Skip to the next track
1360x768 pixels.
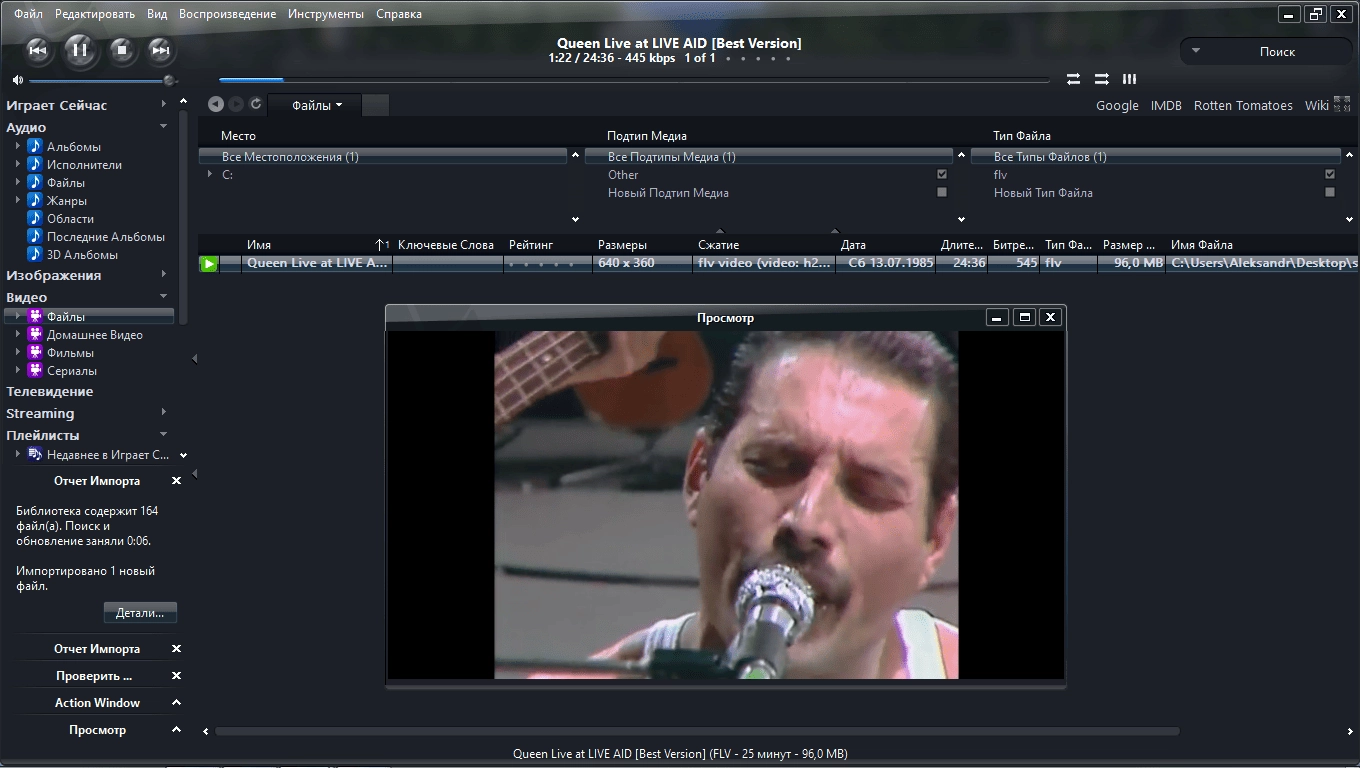[160, 49]
